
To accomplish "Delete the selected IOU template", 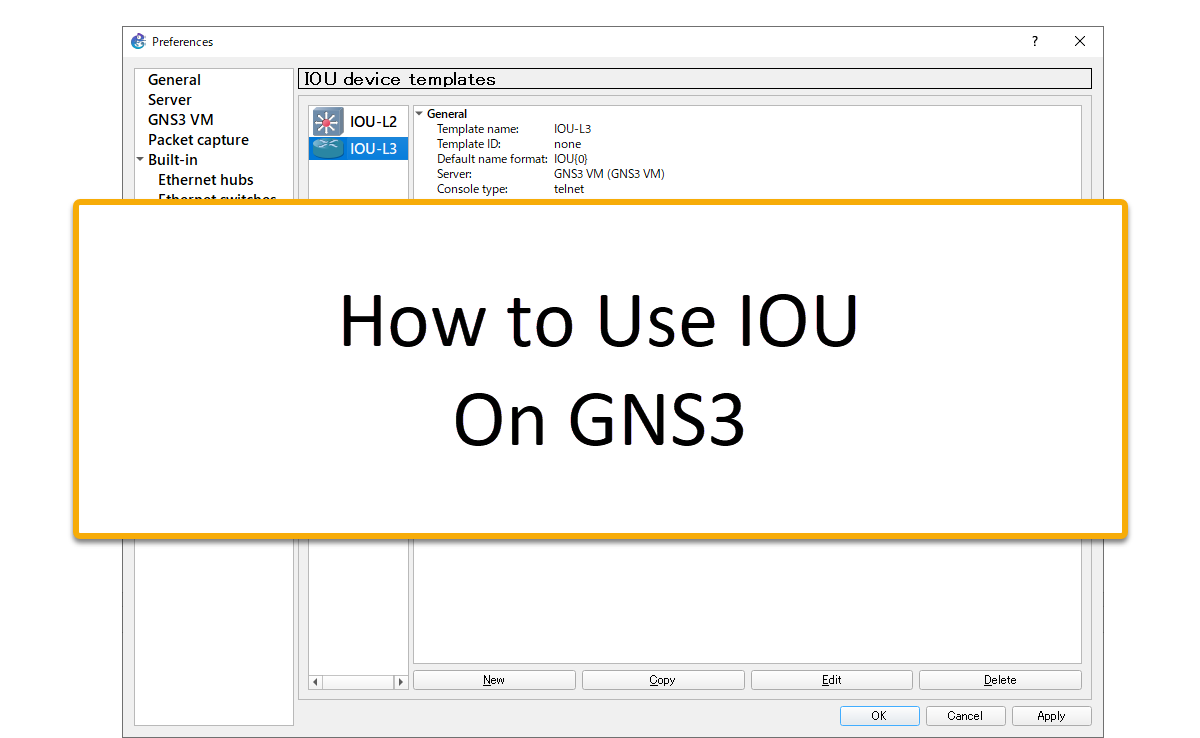I will point(1000,680).
